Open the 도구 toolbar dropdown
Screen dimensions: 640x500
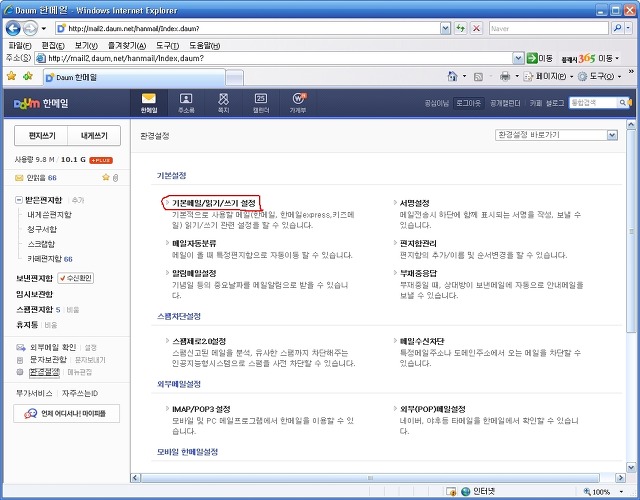(x=620, y=76)
